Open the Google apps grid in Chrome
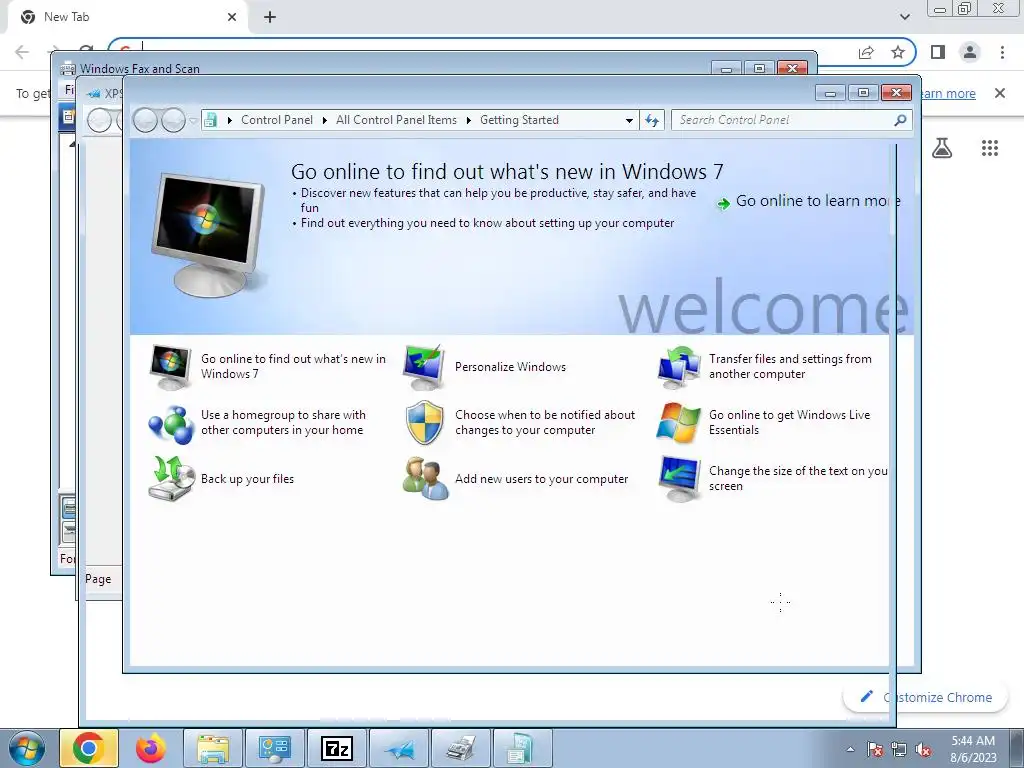1024x768 pixels. (x=990, y=148)
